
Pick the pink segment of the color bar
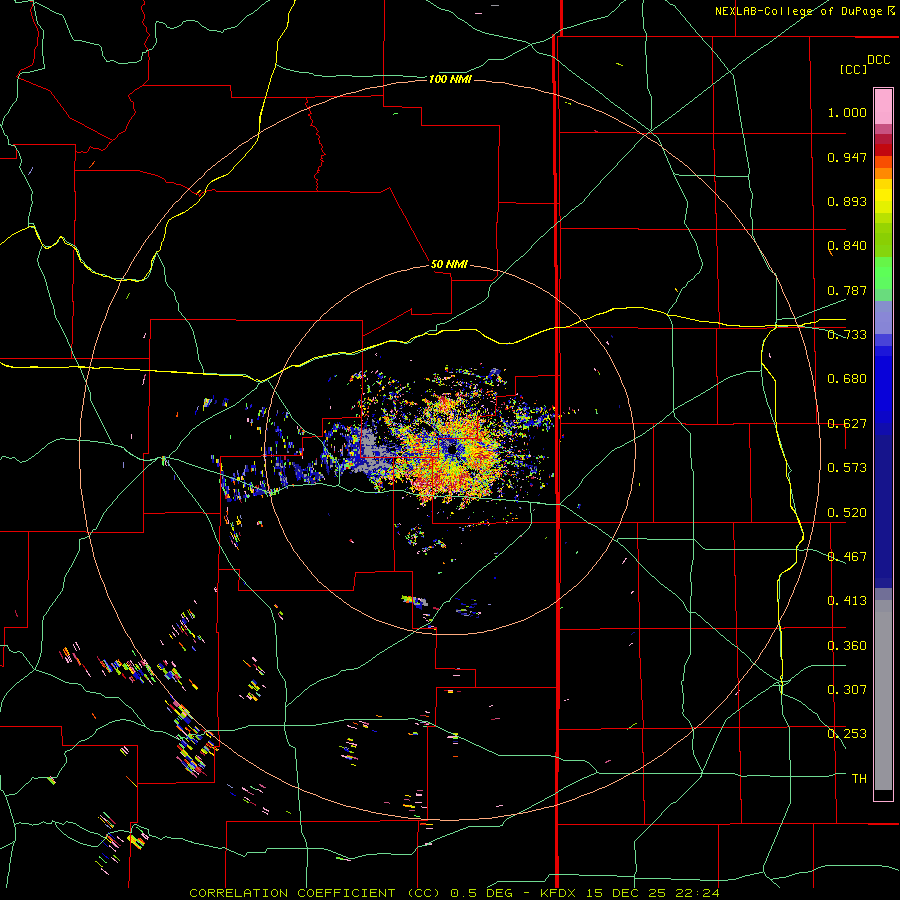click(x=883, y=106)
